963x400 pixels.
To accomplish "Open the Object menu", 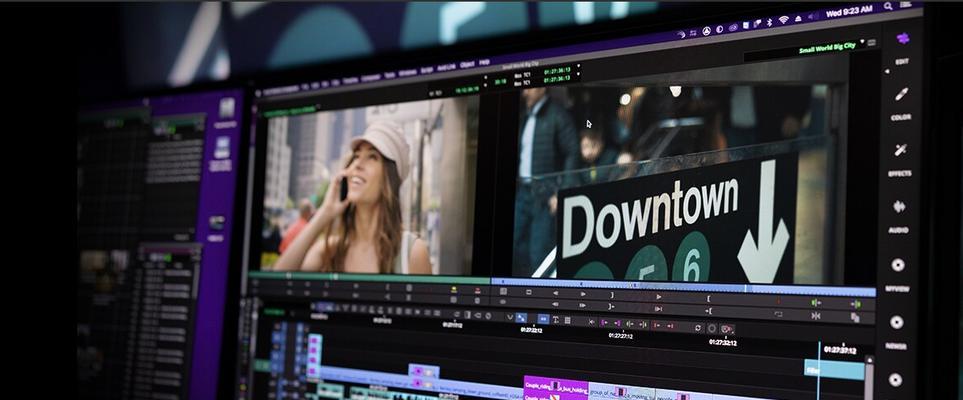I will pos(467,65).
